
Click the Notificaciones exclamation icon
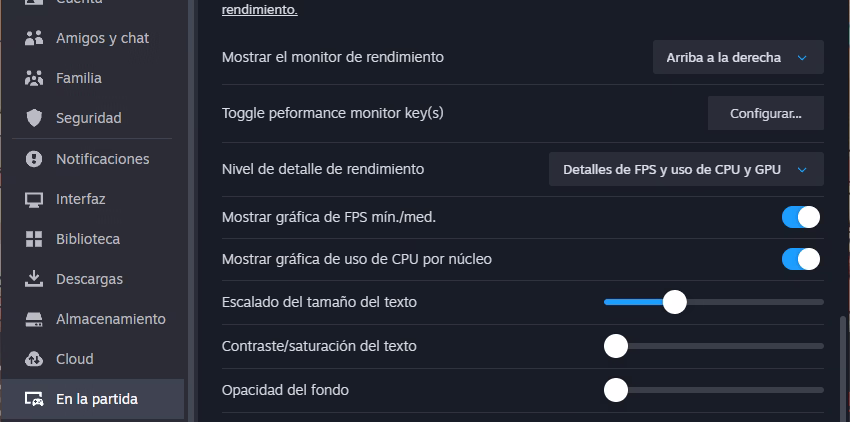[34, 159]
